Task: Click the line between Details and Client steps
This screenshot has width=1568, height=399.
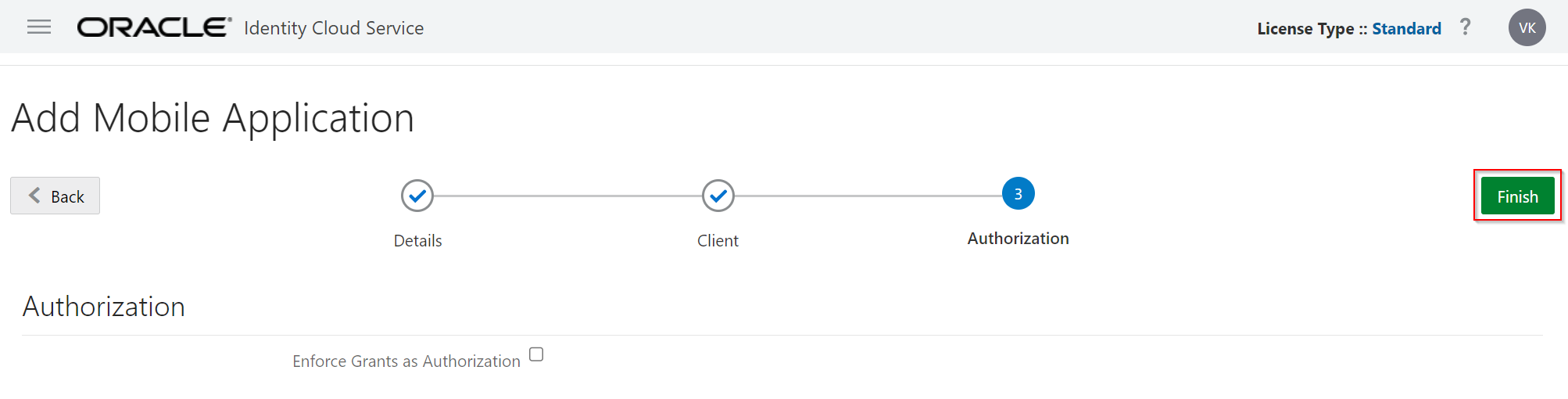Action: pos(567,196)
